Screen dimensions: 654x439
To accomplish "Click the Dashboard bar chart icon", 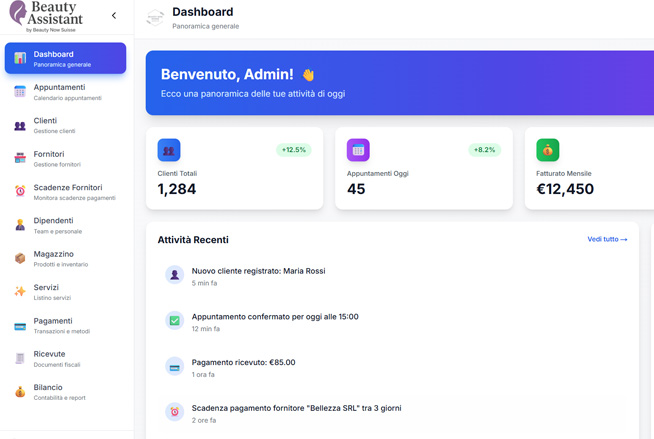I will click(20, 58).
